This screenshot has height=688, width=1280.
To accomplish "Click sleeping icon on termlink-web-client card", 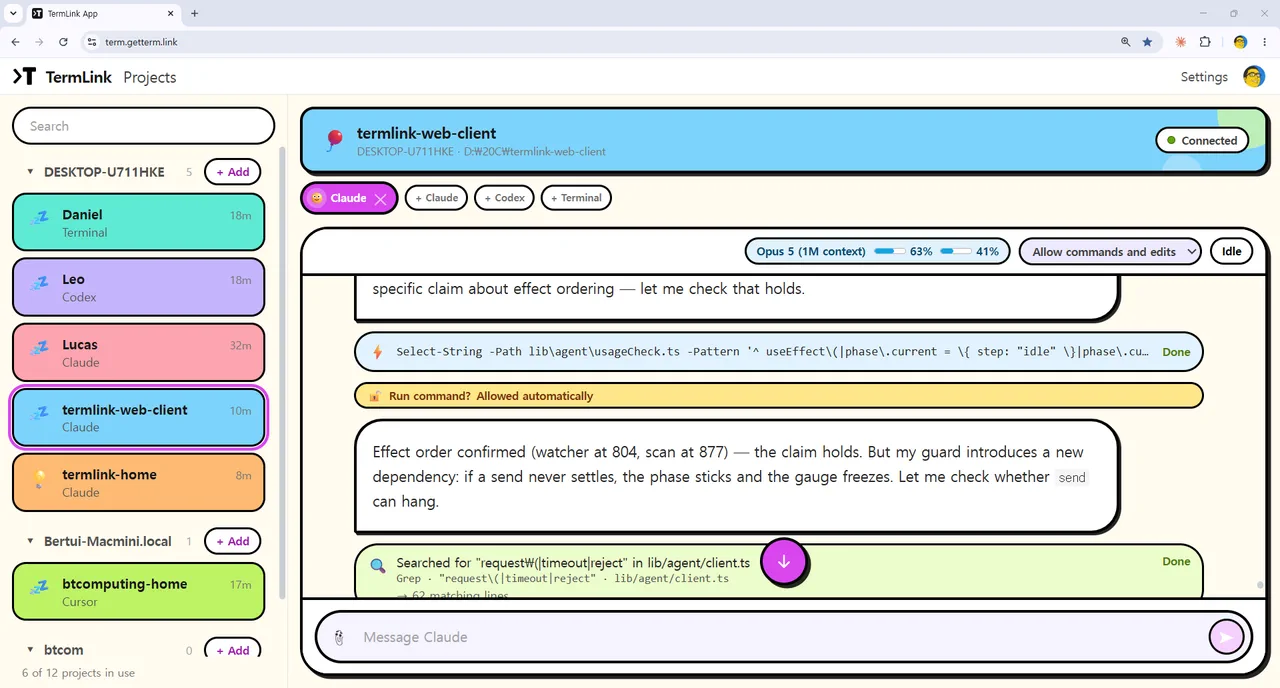I will [x=39, y=412].
